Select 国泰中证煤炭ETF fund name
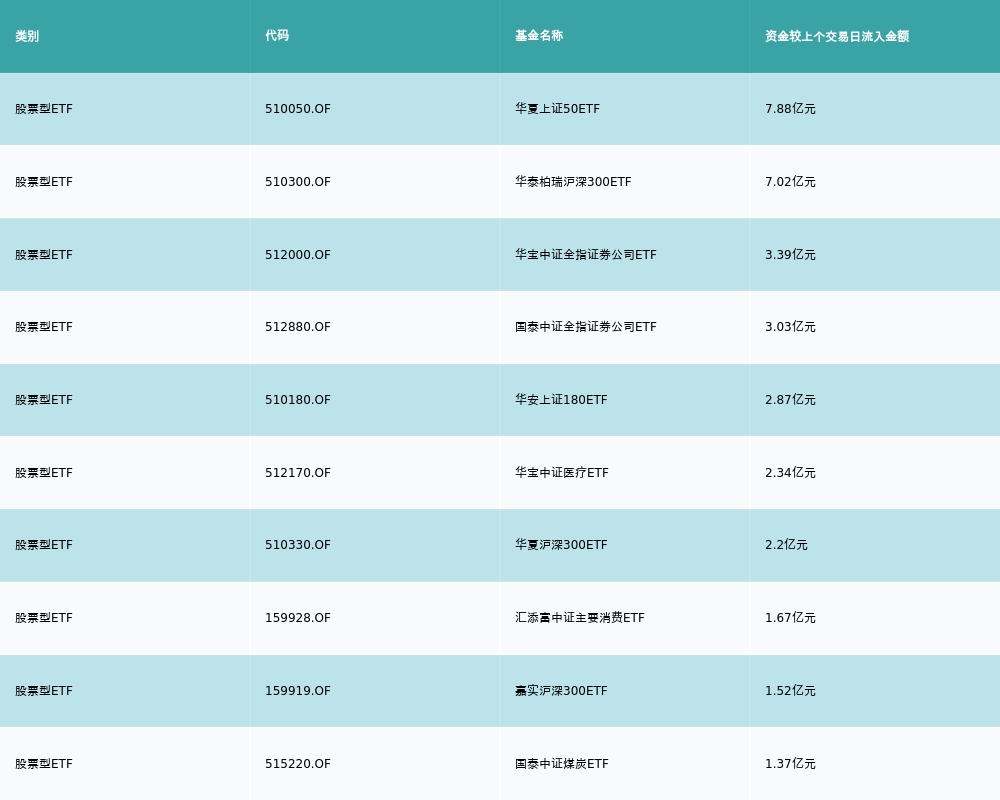The height and width of the screenshot is (800, 1000). (562, 764)
